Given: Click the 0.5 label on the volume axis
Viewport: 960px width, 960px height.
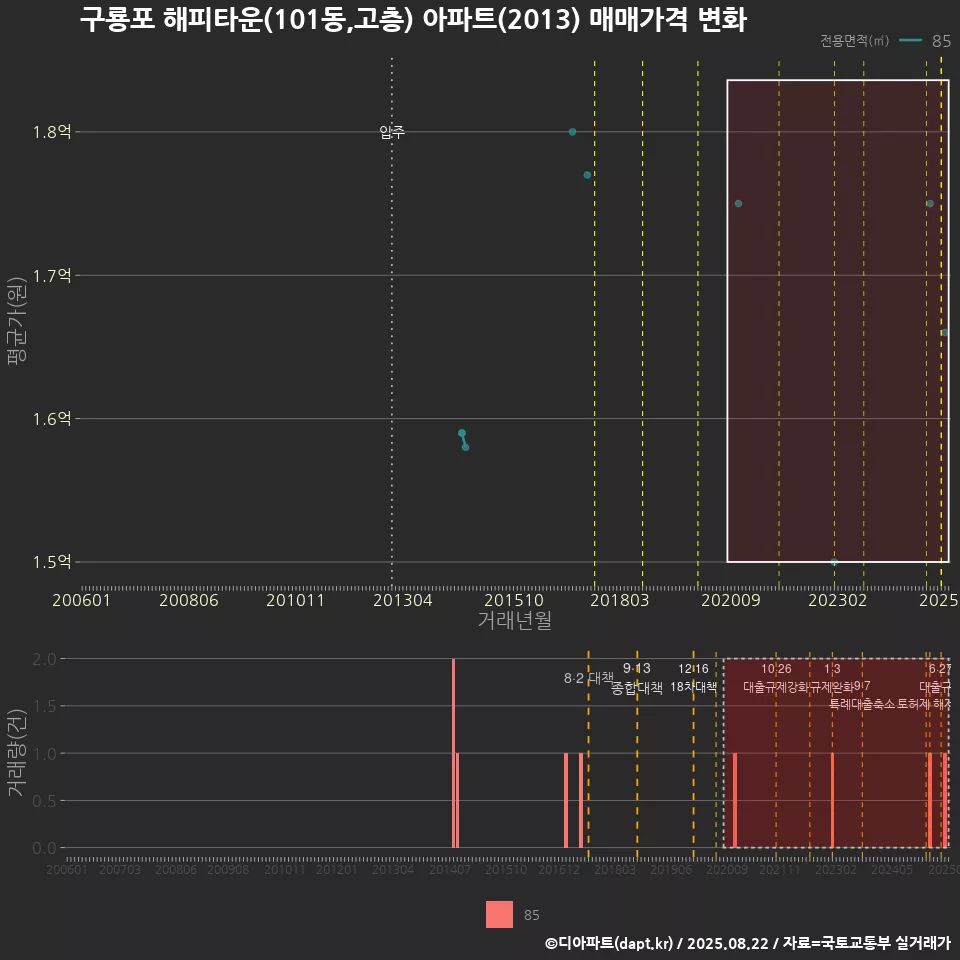Looking at the screenshot, I should point(44,801).
